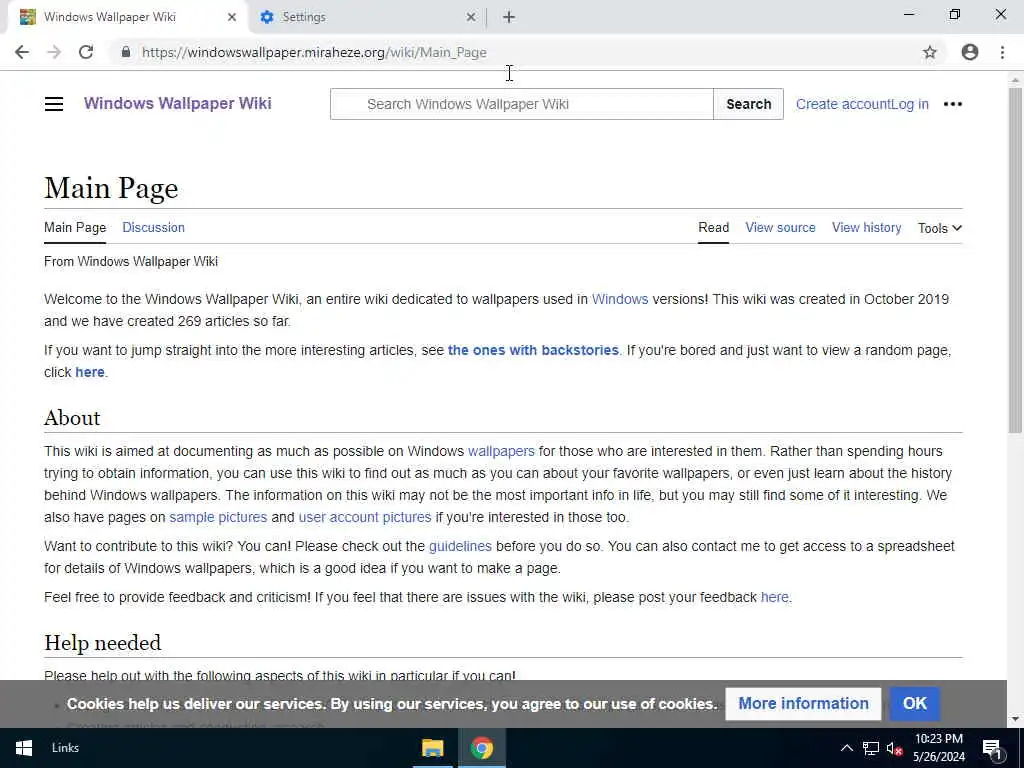Restore down the Chrome window
The height and width of the screenshot is (768, 1024).
point(955,14)
